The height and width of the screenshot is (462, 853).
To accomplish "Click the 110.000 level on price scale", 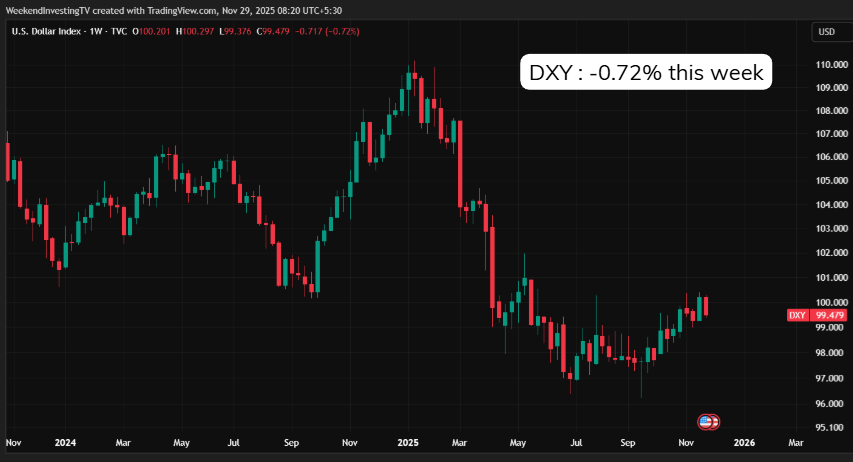I will [832, 64].
